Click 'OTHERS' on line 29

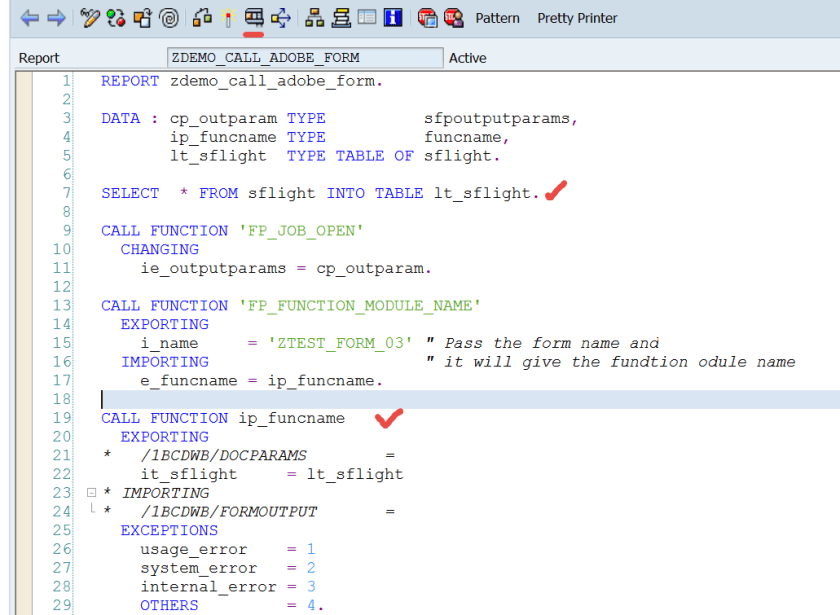[169, 605]
